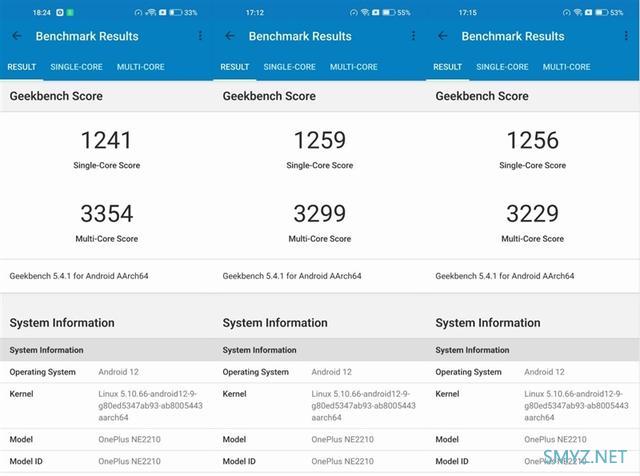Tap back arrow in the 17:15 screenshot
The image size is (640, 476).
coord(442,36)
